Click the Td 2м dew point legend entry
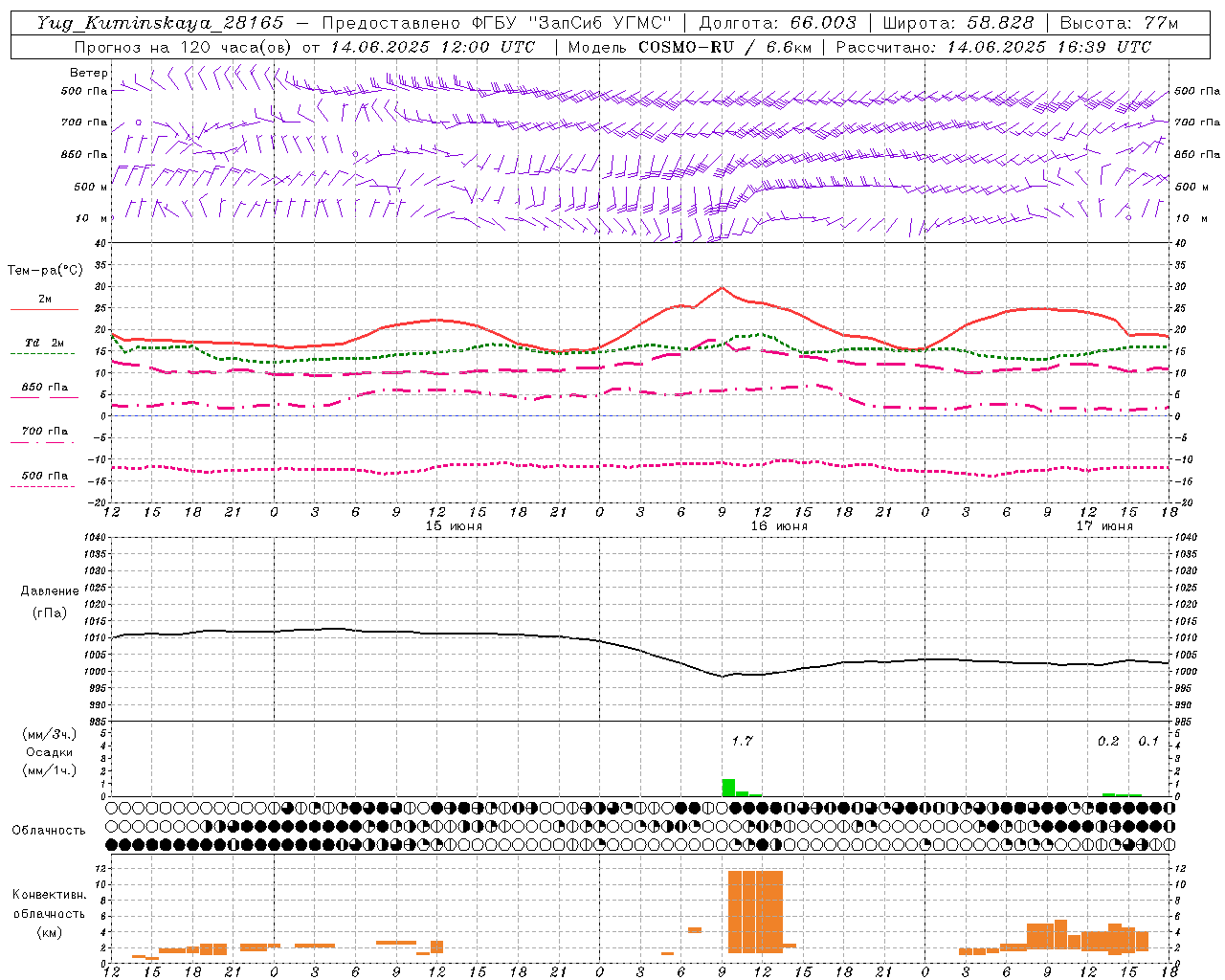Viewport: 1225px width, 980px height. 45,343
